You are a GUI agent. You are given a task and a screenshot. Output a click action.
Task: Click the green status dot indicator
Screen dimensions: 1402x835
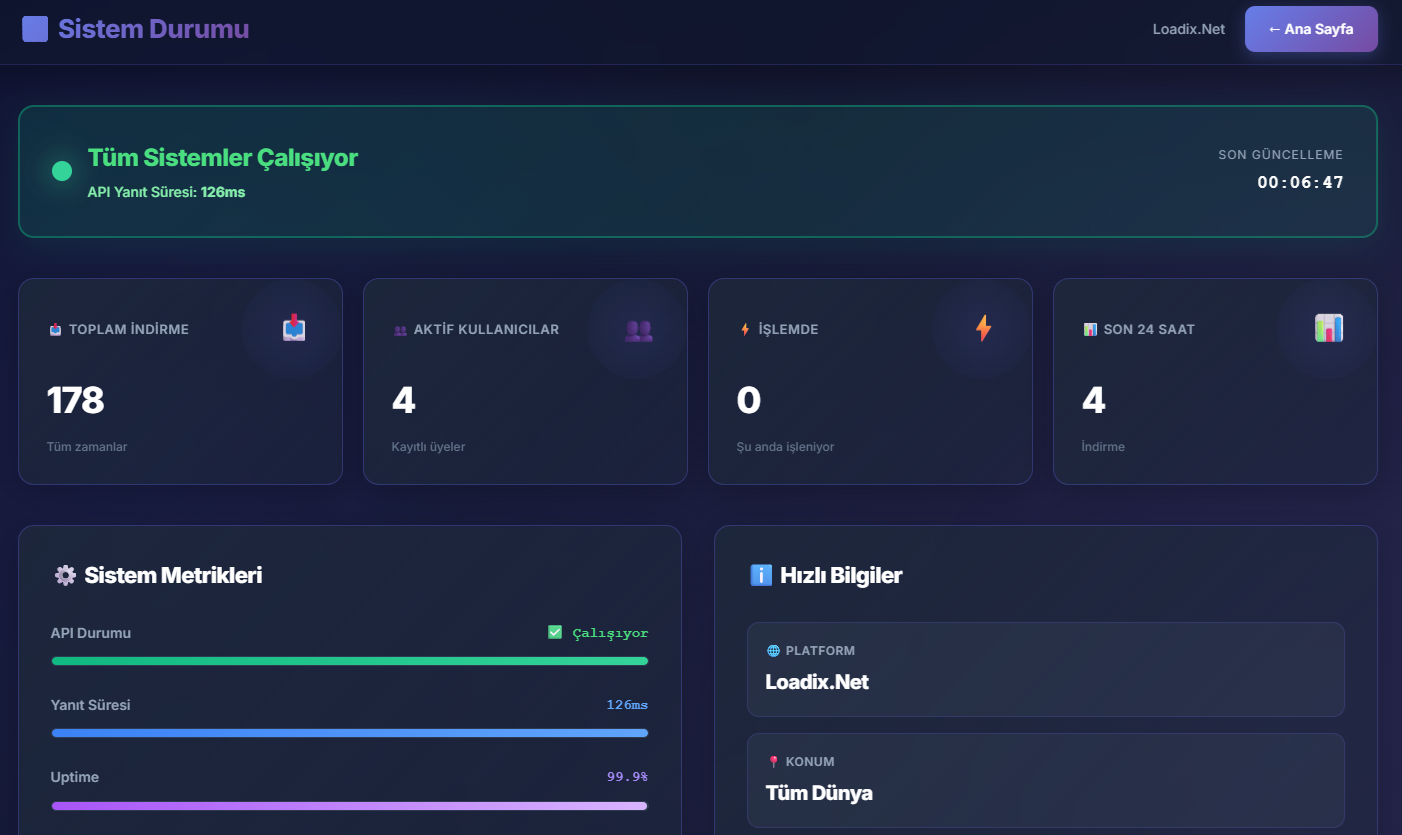click(62, 171)
